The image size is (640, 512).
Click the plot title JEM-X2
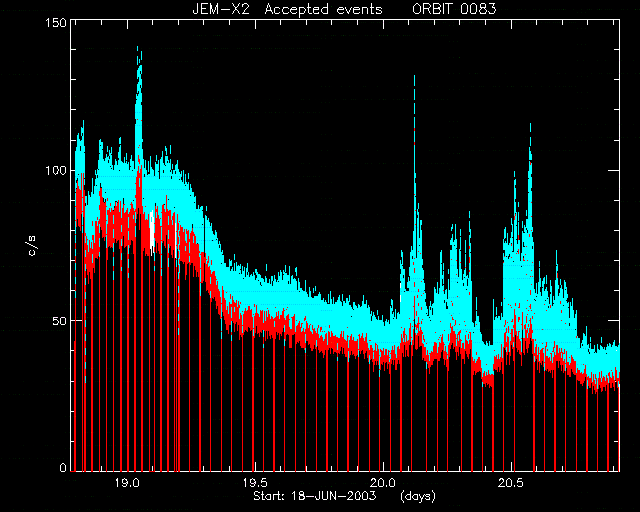pos(220,9)
